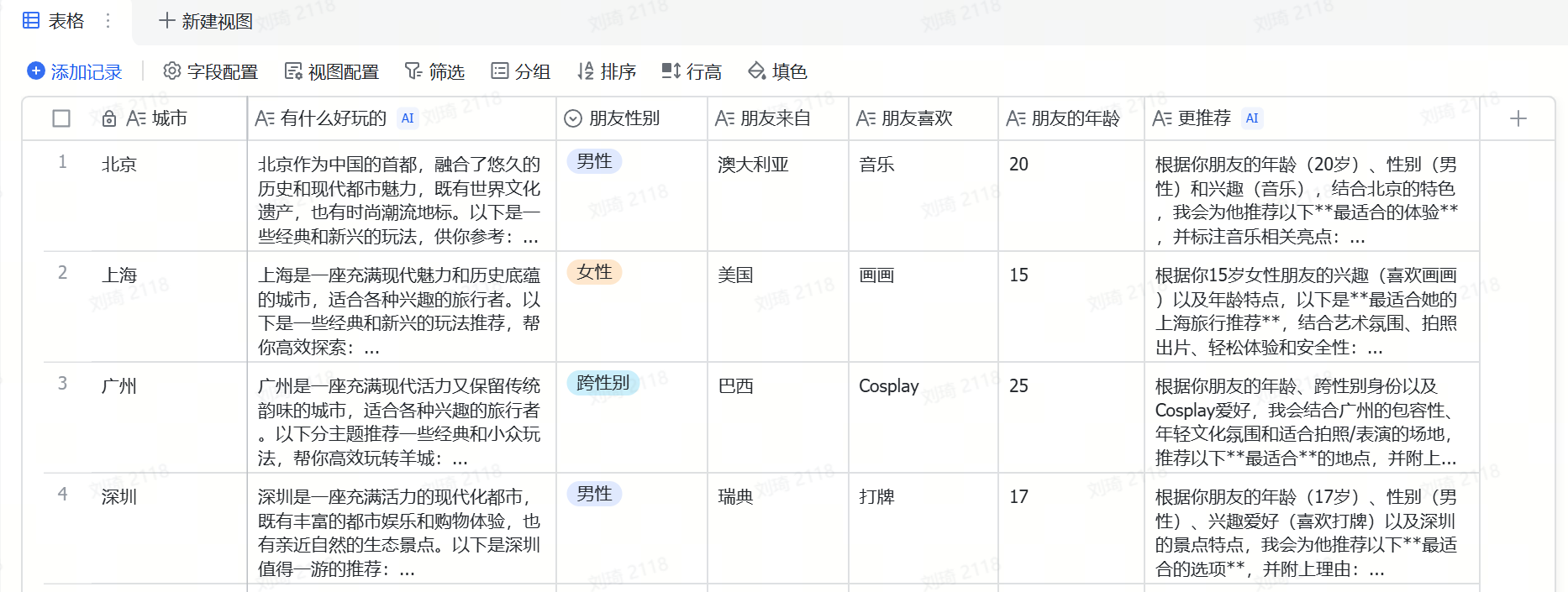The image size is (1568, 592).
Task: Open the 分组 grouping tool
Action: click(520, 71)
